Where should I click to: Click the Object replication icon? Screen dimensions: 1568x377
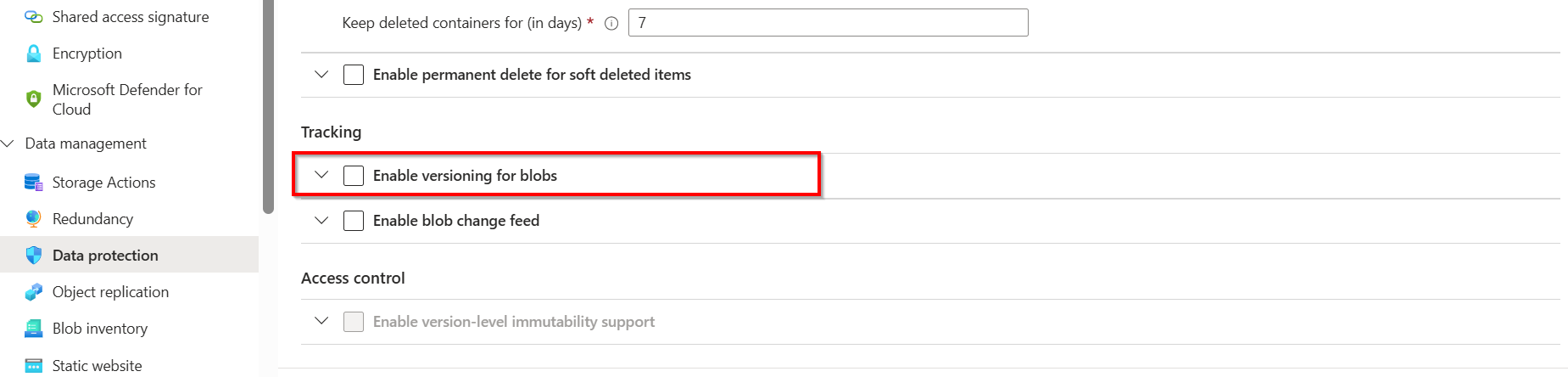coord(34,292)
